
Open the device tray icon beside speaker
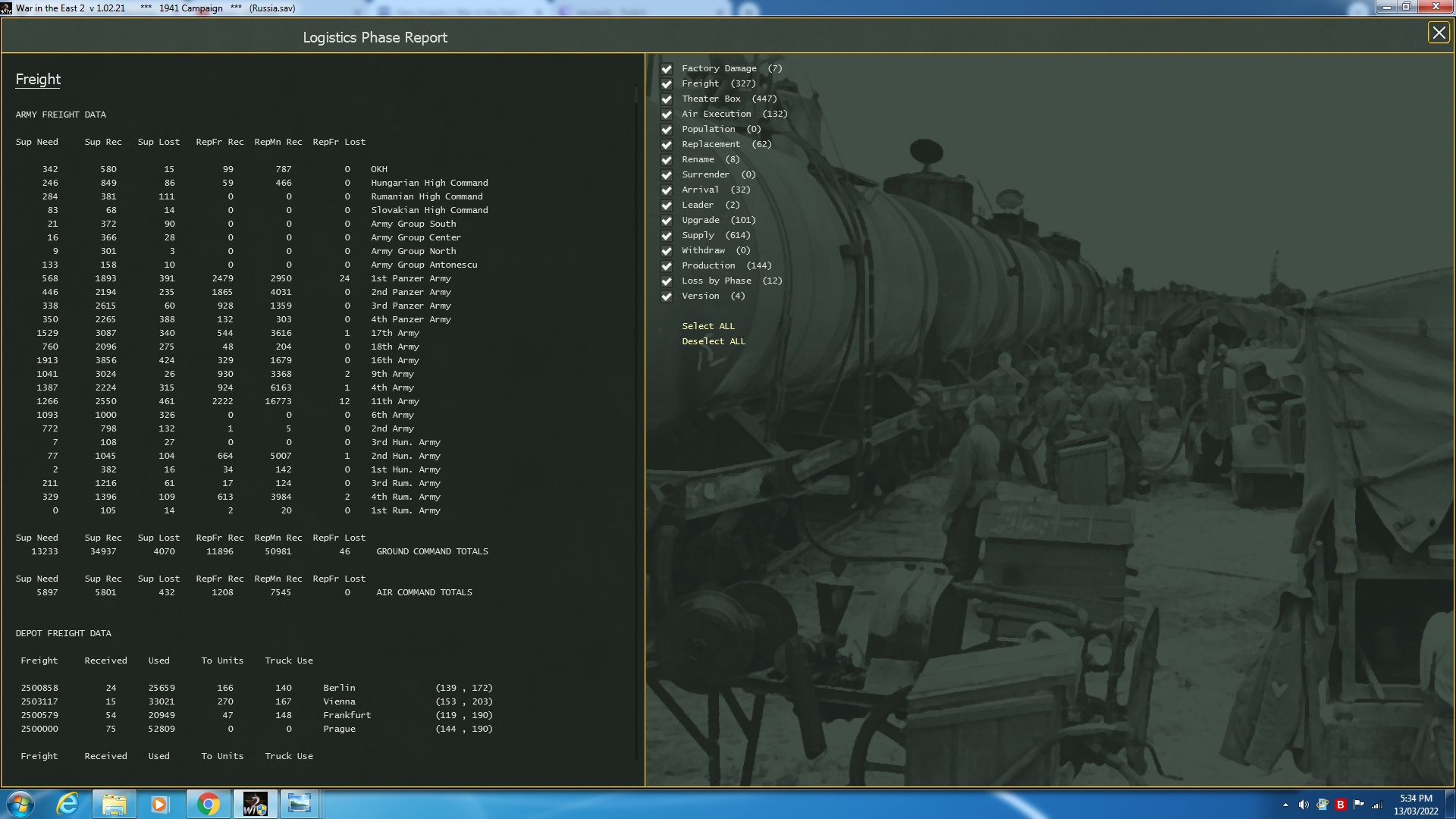tap(1323, 805)
